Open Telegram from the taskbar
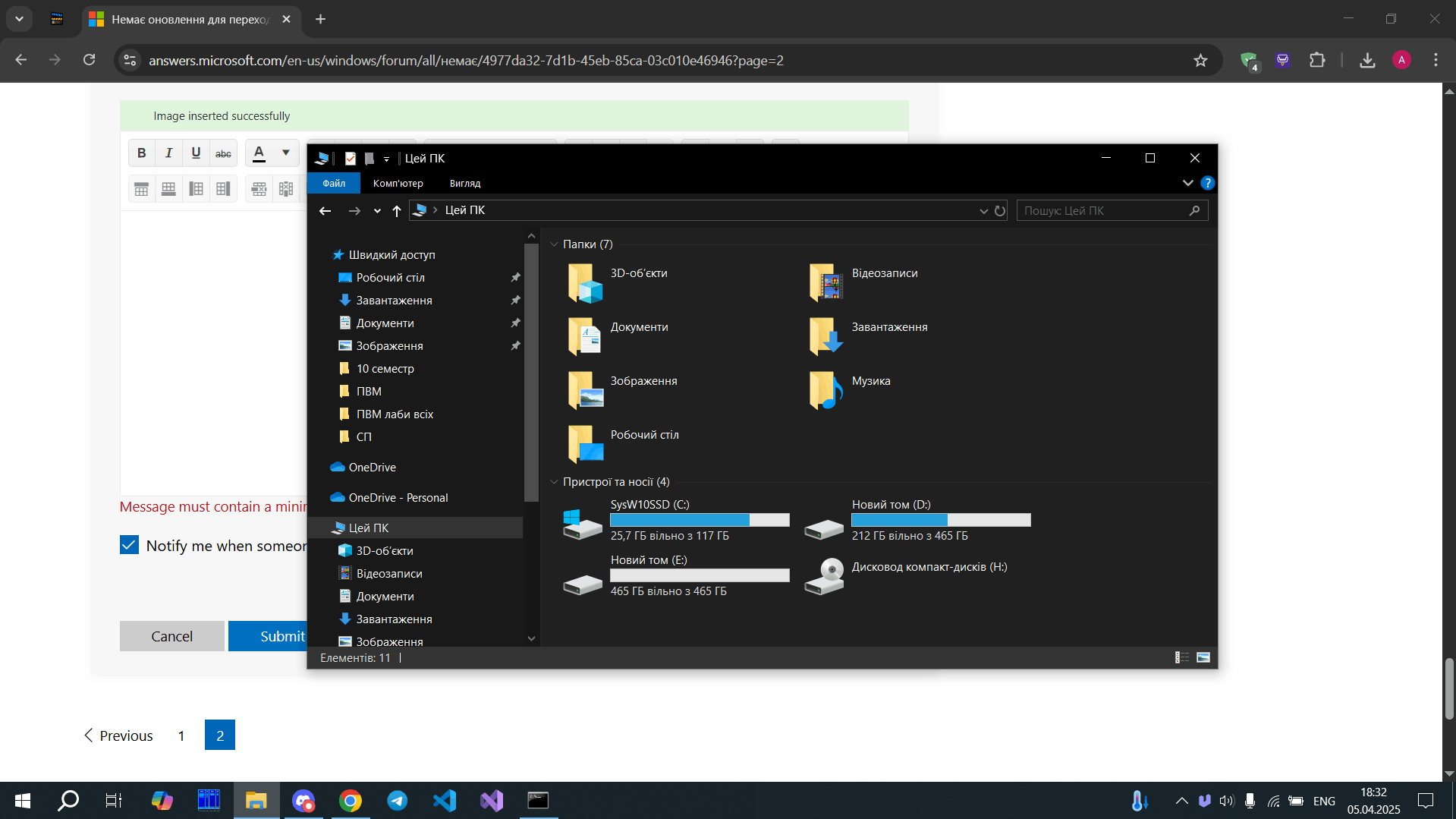 (x=398, y=801)
